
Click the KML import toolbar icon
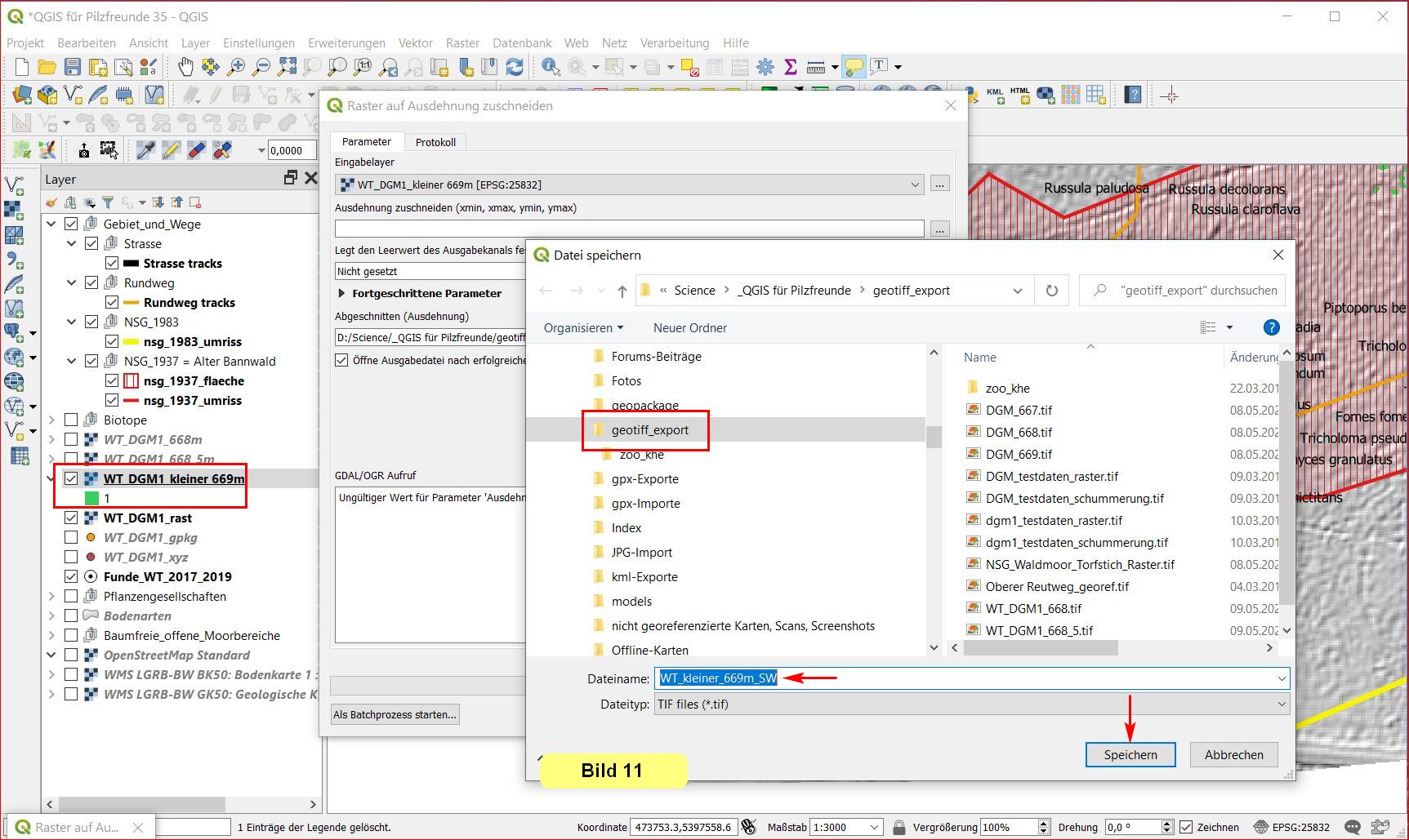(x=995, y=96)
